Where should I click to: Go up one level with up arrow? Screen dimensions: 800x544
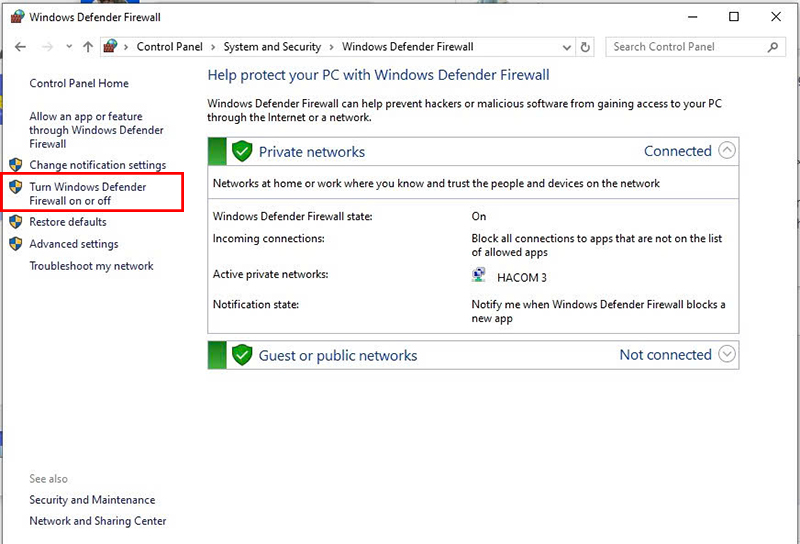point(88,47)
